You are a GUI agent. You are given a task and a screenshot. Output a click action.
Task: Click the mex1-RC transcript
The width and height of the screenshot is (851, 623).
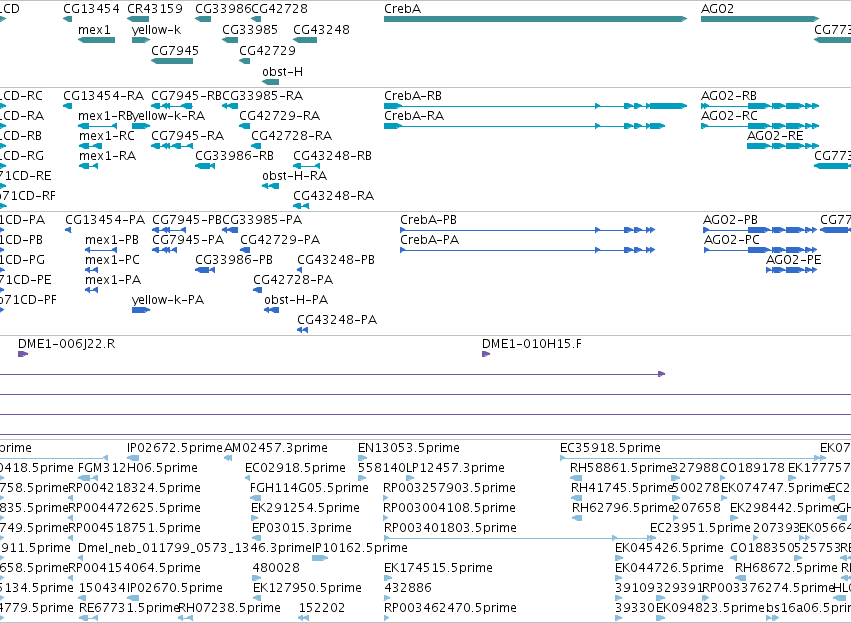pyautogui.click(x=91, y=146)
